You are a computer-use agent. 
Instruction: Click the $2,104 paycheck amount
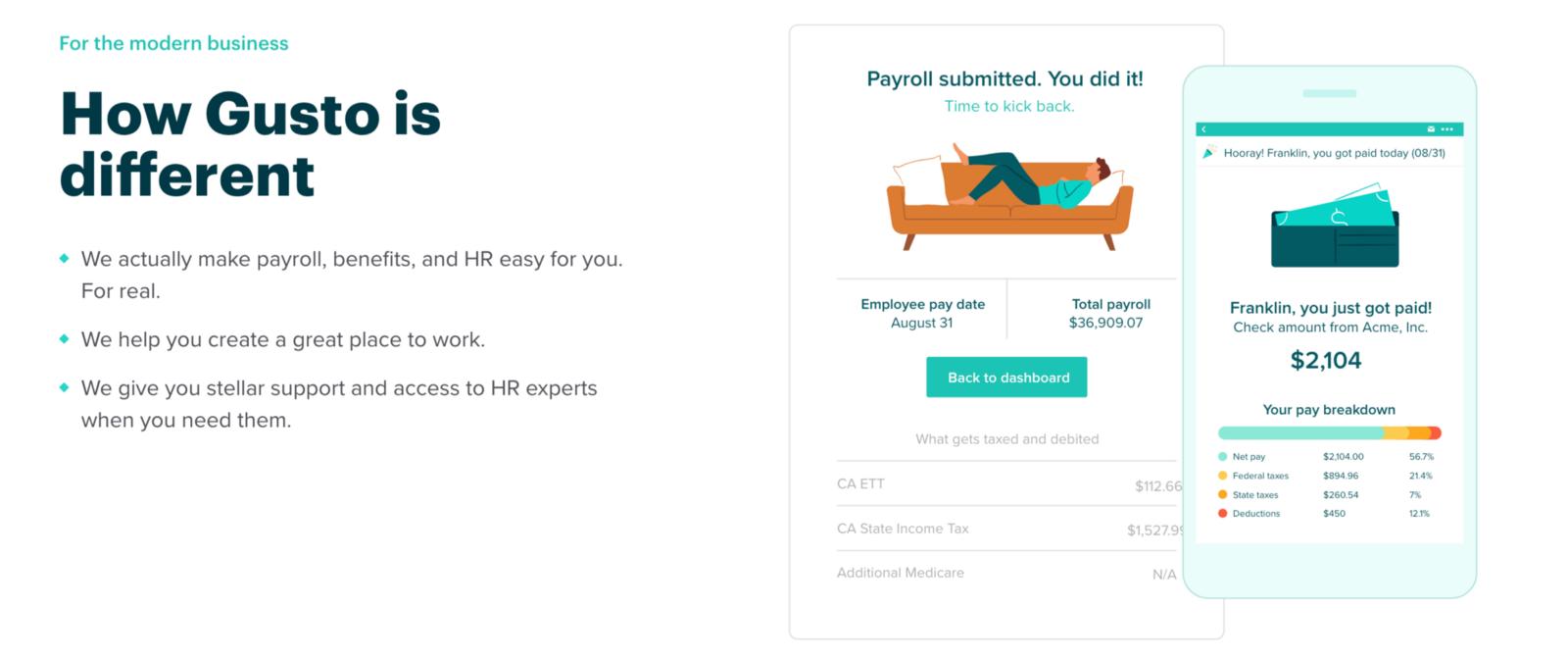[1326, 361]
